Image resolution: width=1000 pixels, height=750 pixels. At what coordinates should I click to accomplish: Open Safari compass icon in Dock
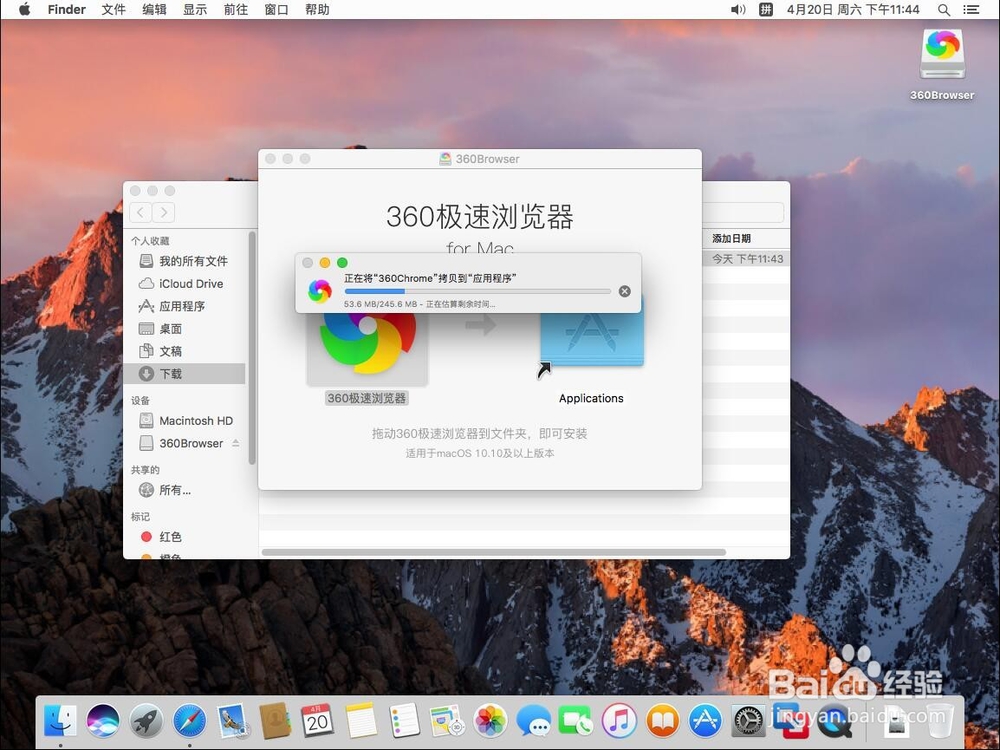pyautogui.click(x=189, y=721)
